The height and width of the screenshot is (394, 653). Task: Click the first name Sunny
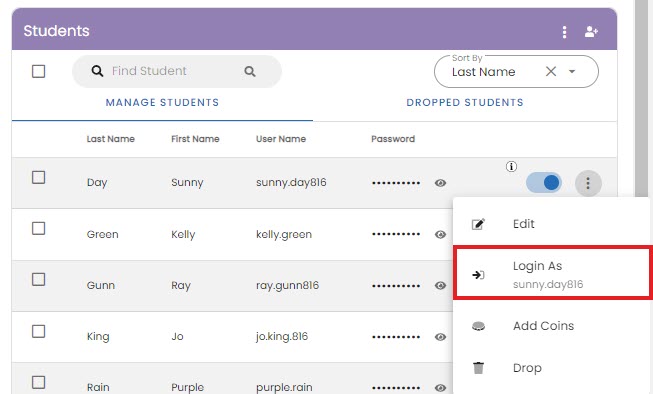click(187, 183)
